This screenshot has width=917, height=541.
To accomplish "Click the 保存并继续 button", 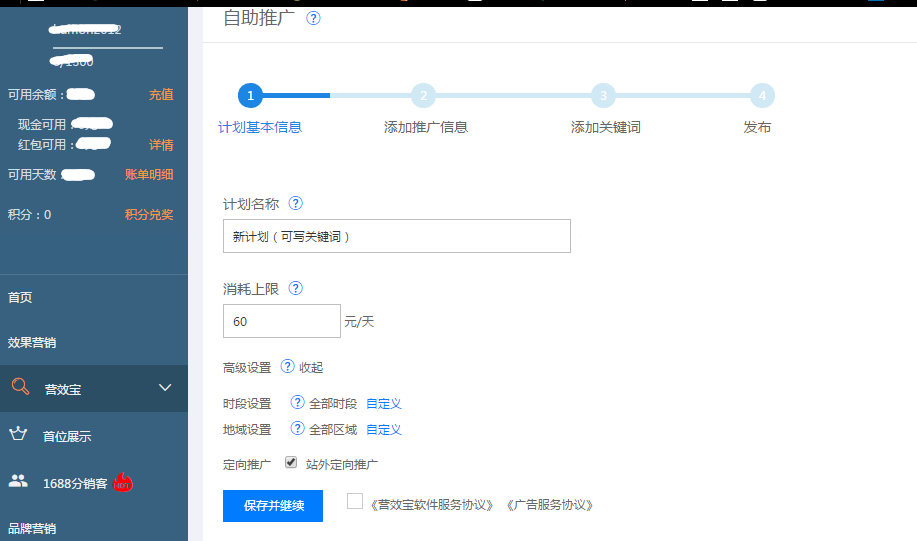I will pyautogui.click(x=272, y=505).
